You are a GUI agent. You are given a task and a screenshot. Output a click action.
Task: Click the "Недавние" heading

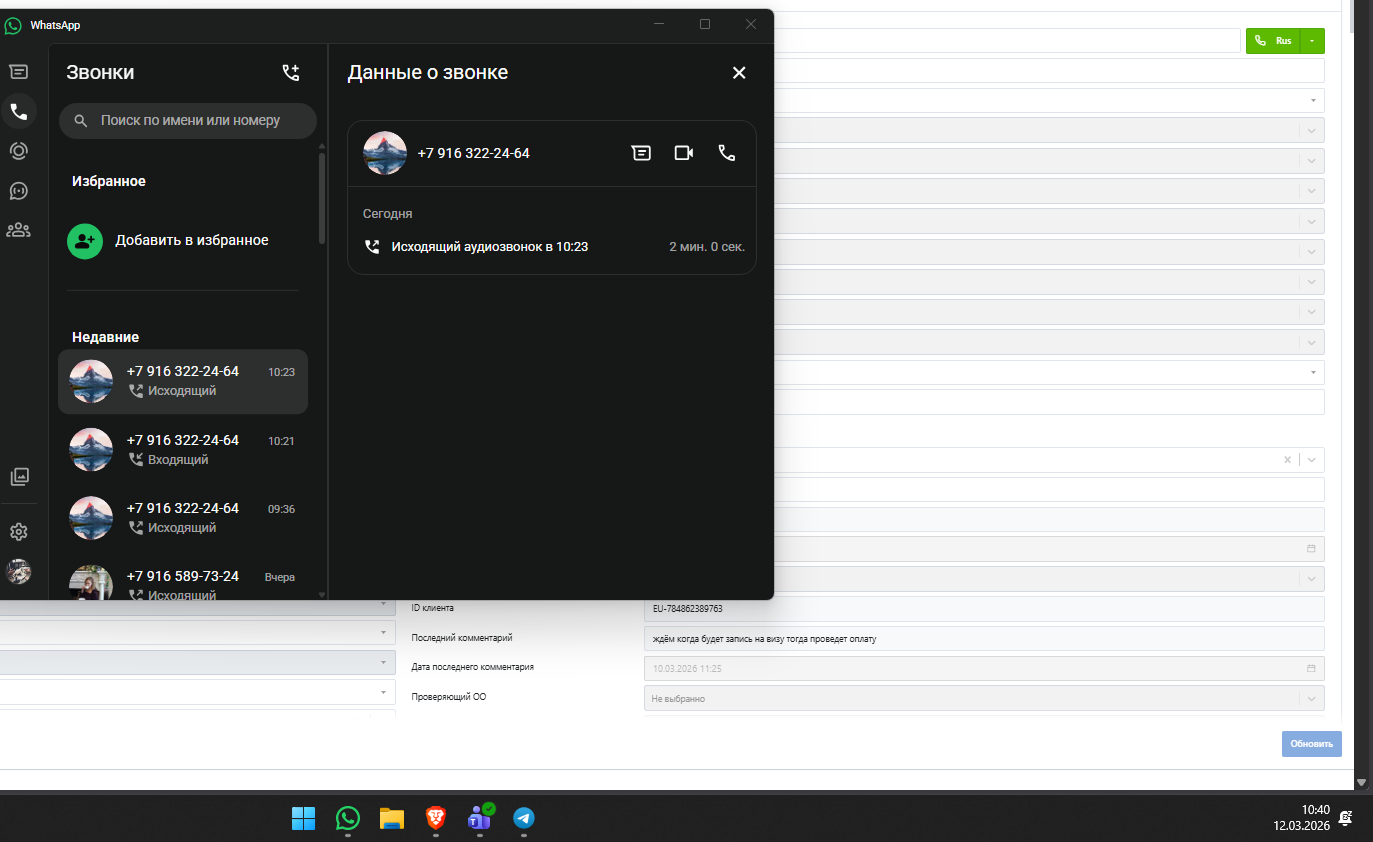click(x=105, y=337)
